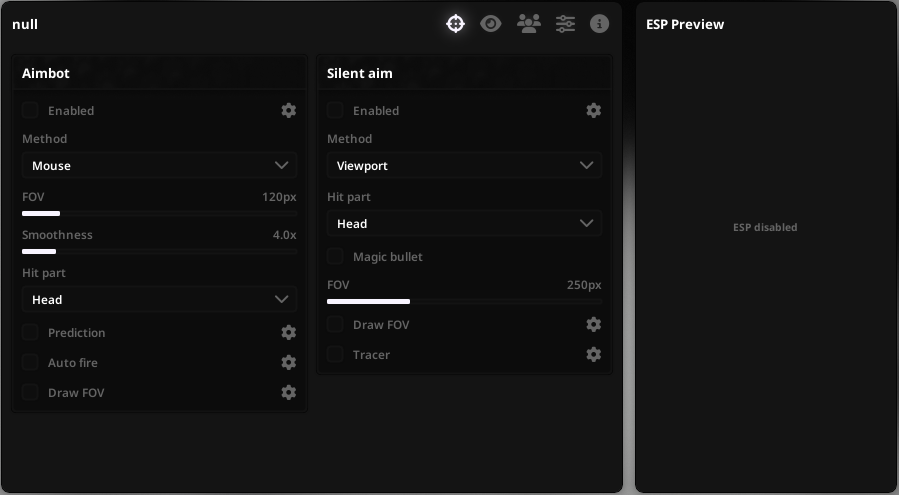This screenshot has height=495, width=899.
Task: Click the Silent aim section title
Action: tap(359, 73)
